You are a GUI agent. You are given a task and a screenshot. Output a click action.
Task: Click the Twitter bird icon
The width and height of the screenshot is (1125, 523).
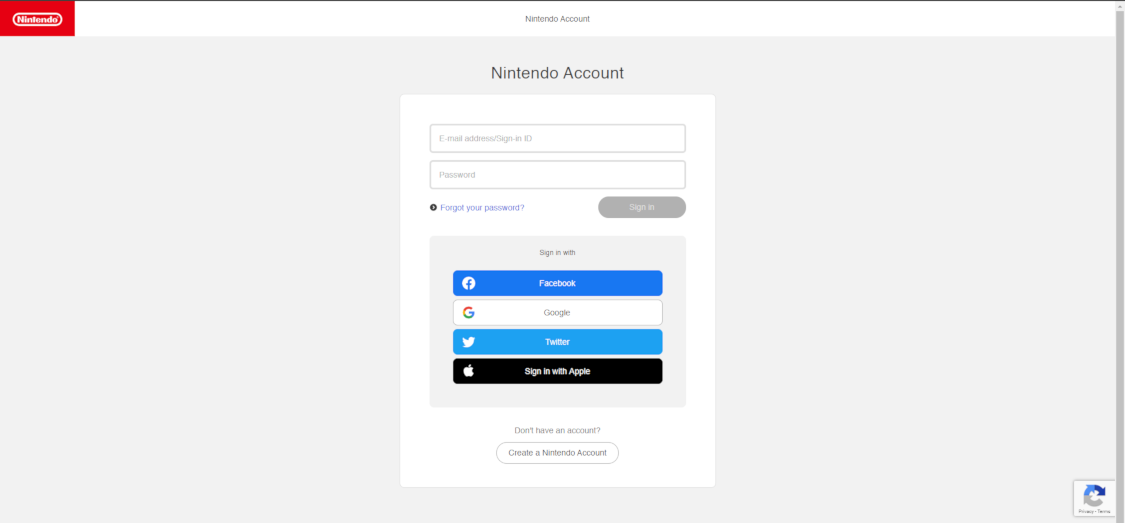pyautogui.click(x=469, y=342)
